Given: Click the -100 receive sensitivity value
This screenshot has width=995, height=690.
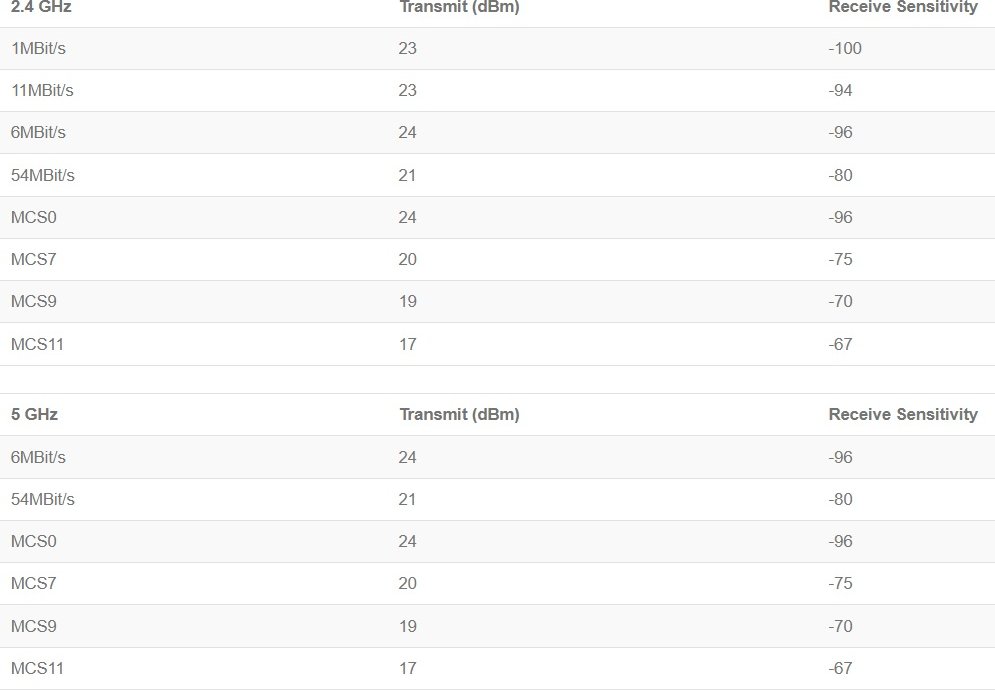Looking at the screenshot, I should [845, 48].
